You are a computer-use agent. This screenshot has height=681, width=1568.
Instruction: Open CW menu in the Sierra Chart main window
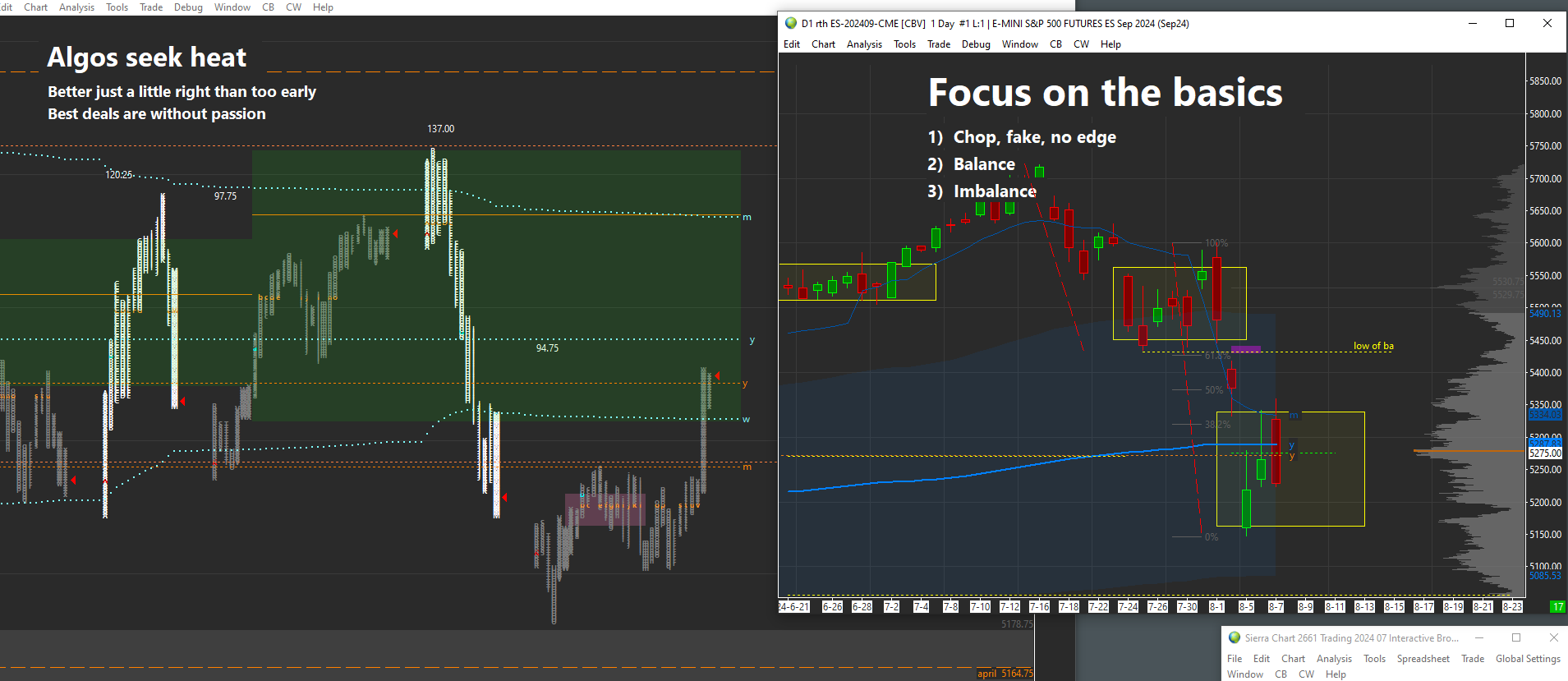coord(1306,674)
